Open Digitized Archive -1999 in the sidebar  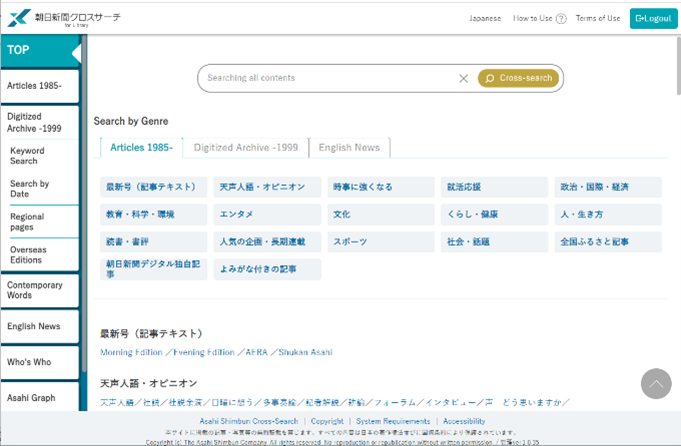coord(40,122)
